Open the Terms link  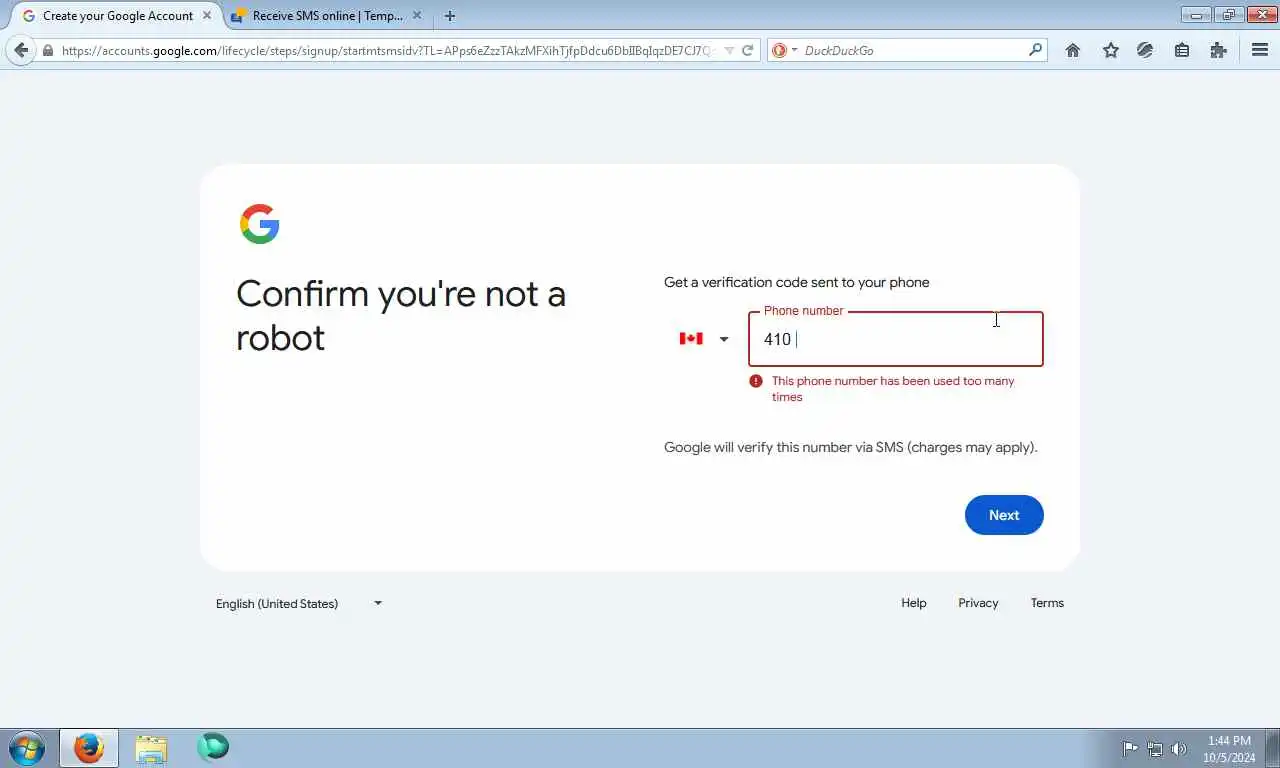click(1047, 603)
